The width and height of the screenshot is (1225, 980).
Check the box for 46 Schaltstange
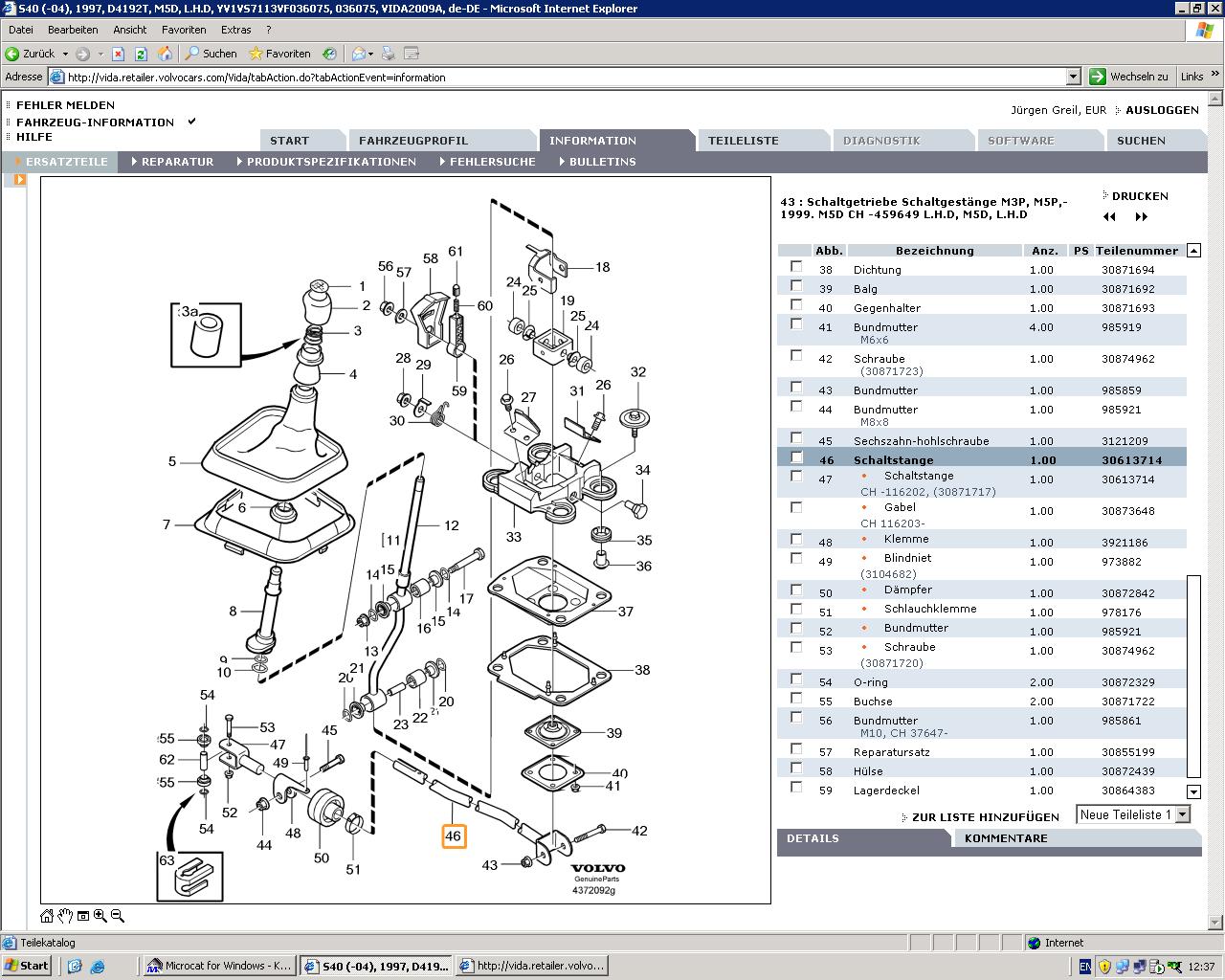796,457
